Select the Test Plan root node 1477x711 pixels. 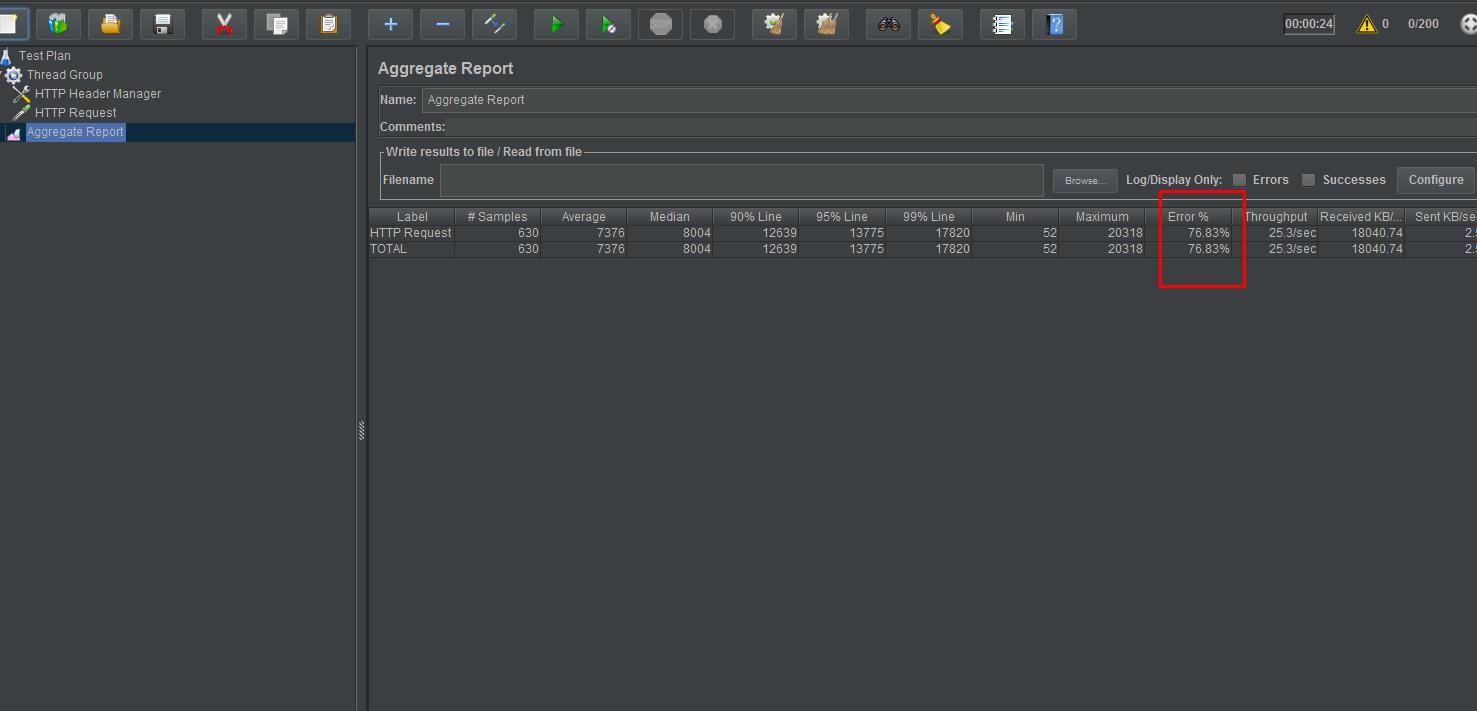pyautogui.click(x=45, y=55)
